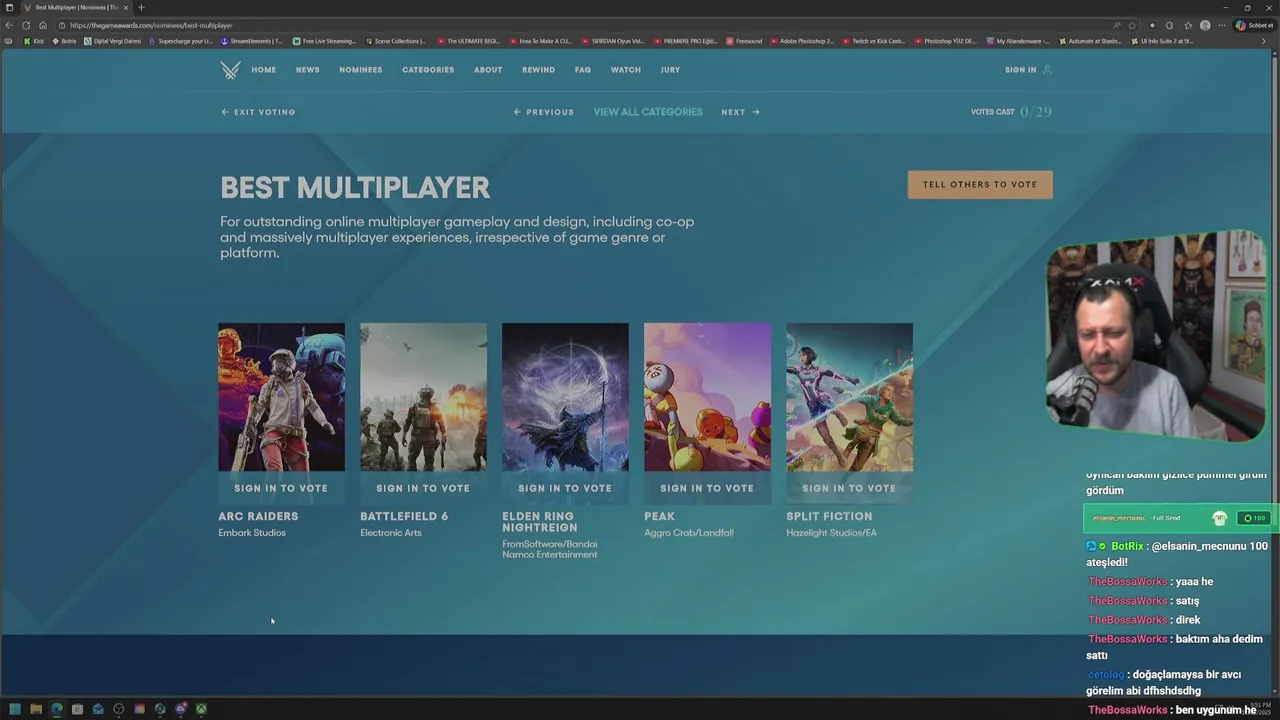Open the Microsoft Store from the taskbar
The height and width of the screenshot is (720, 1280).
[x=77, y=709]
